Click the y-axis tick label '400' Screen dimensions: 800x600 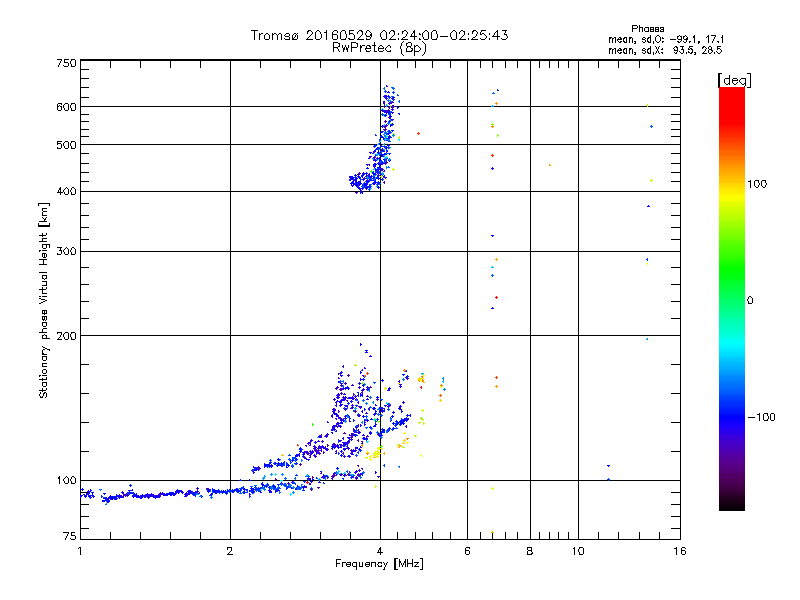point(66,192)
